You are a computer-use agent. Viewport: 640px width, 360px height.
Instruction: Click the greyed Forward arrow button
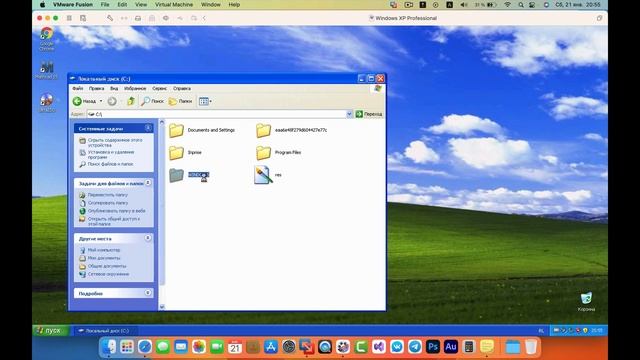(x=112, y=101)
